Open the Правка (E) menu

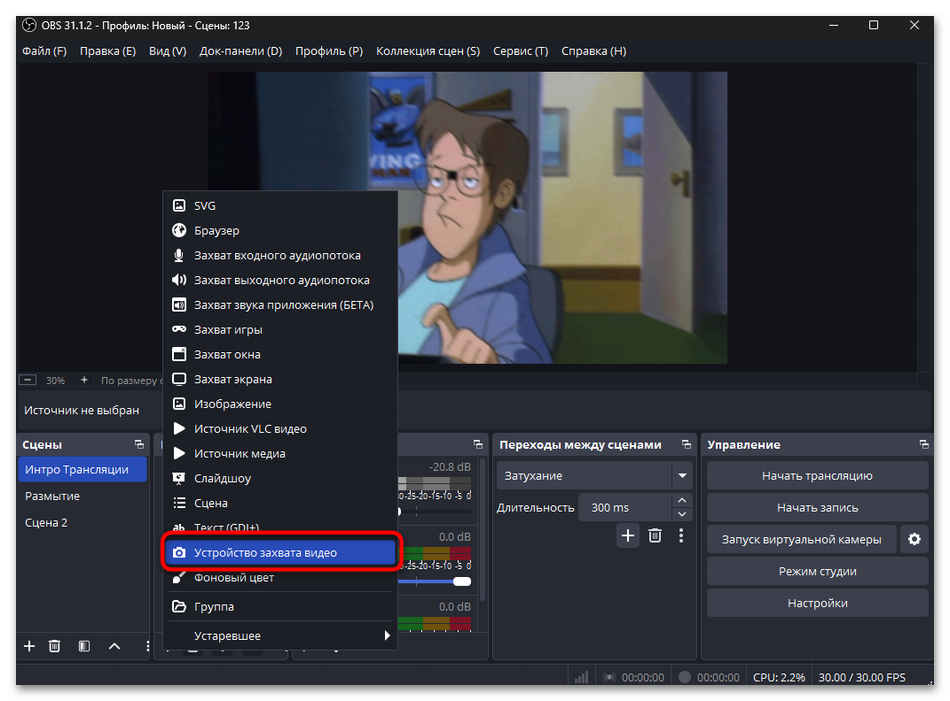click(x=108, y=51)
